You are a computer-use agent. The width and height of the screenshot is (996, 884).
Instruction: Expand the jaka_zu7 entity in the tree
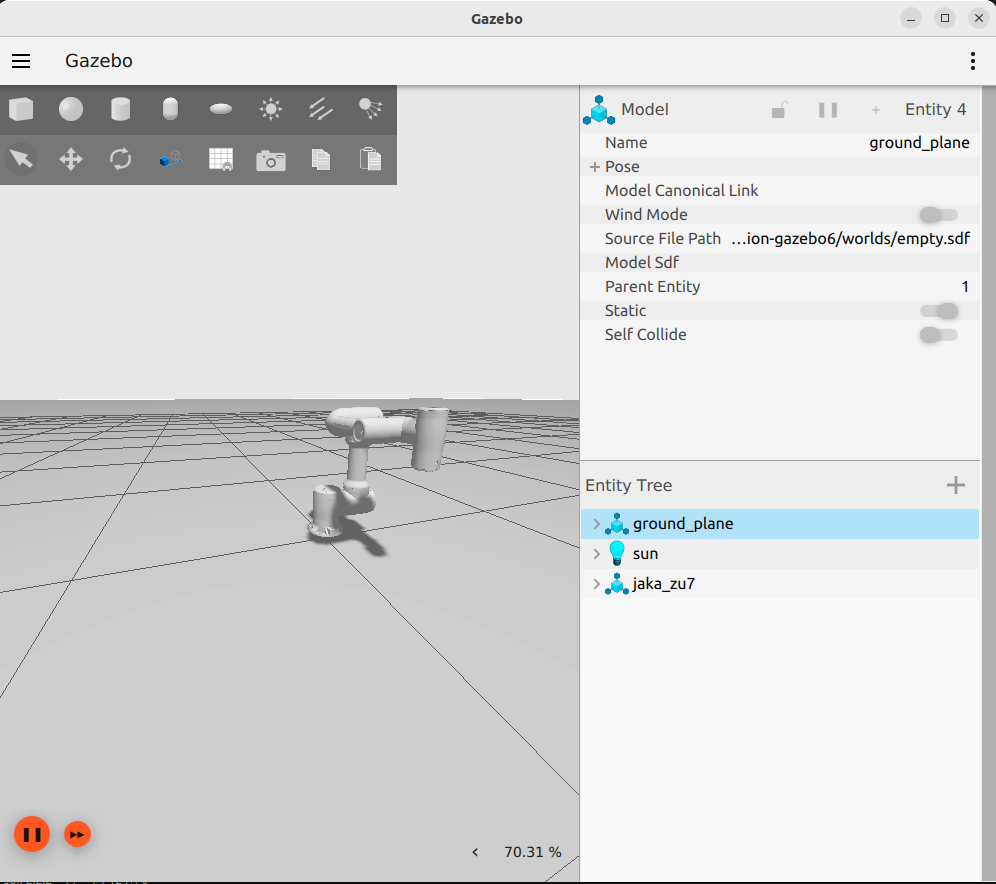(596, 584)
